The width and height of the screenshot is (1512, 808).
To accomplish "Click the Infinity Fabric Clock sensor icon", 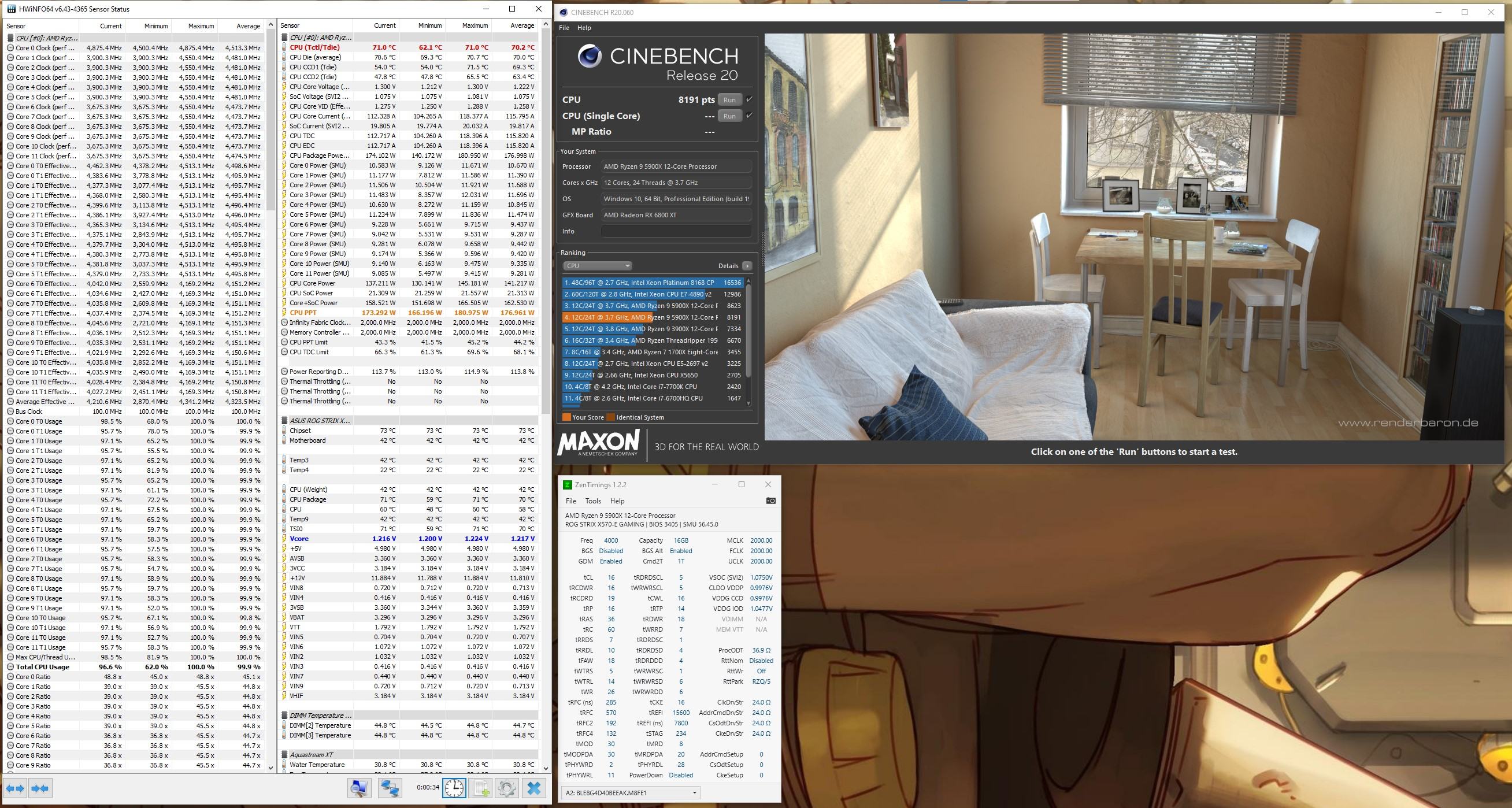I will [x=284, y=323].
